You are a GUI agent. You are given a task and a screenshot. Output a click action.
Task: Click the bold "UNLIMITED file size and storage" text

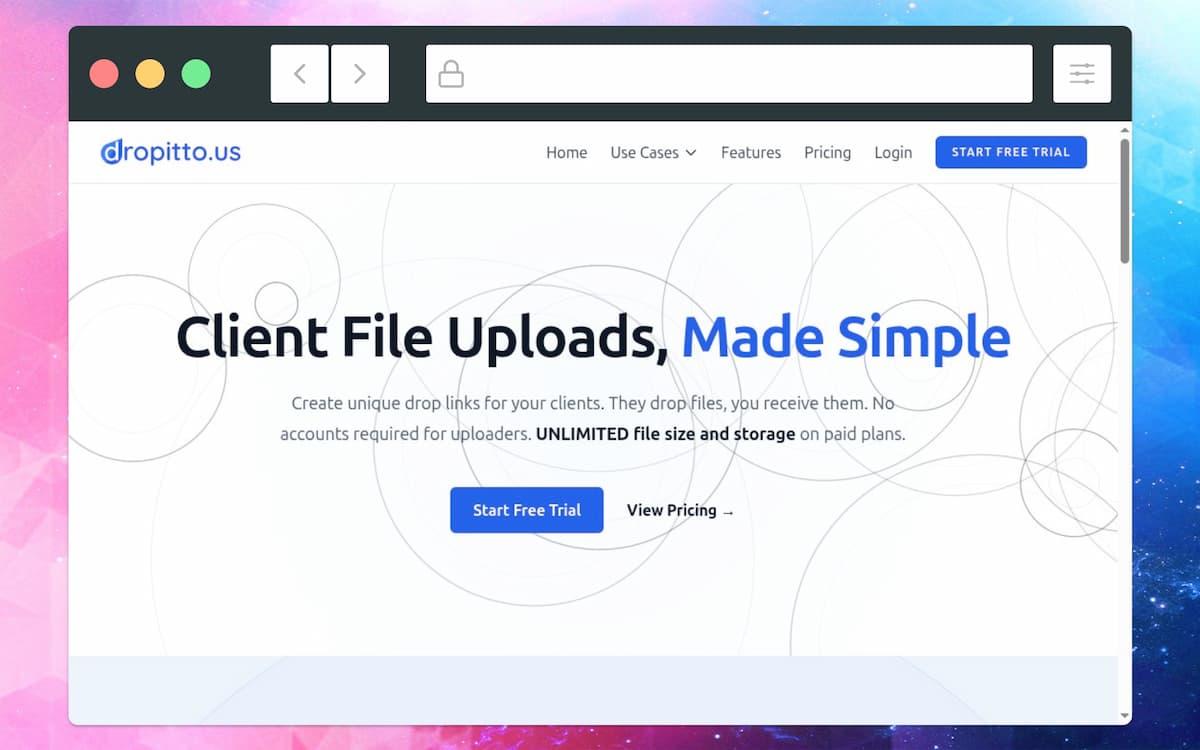pyautogui.click(x=666, y=434)
